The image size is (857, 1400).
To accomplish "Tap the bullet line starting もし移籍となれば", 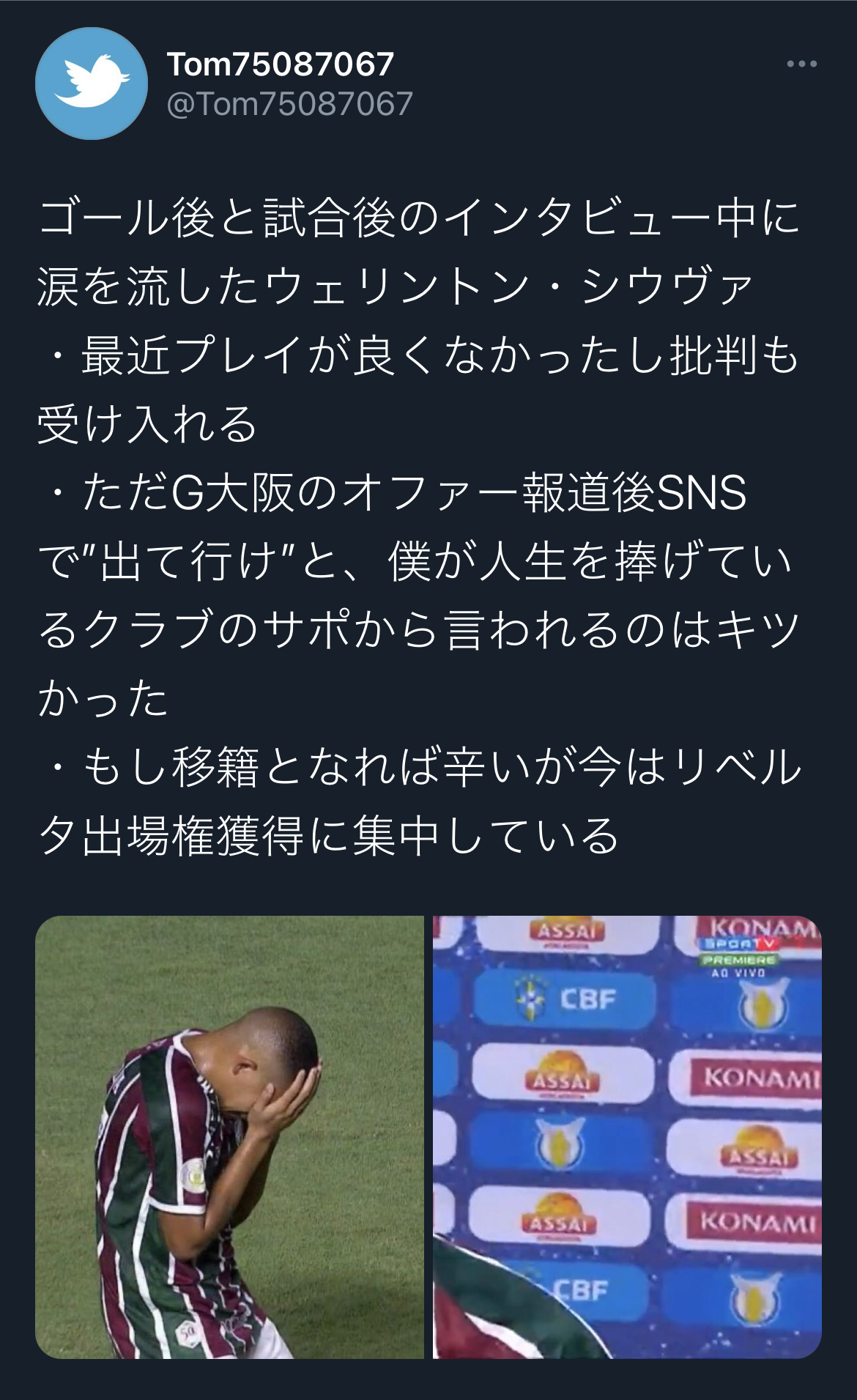I will (x=423, y=767).
